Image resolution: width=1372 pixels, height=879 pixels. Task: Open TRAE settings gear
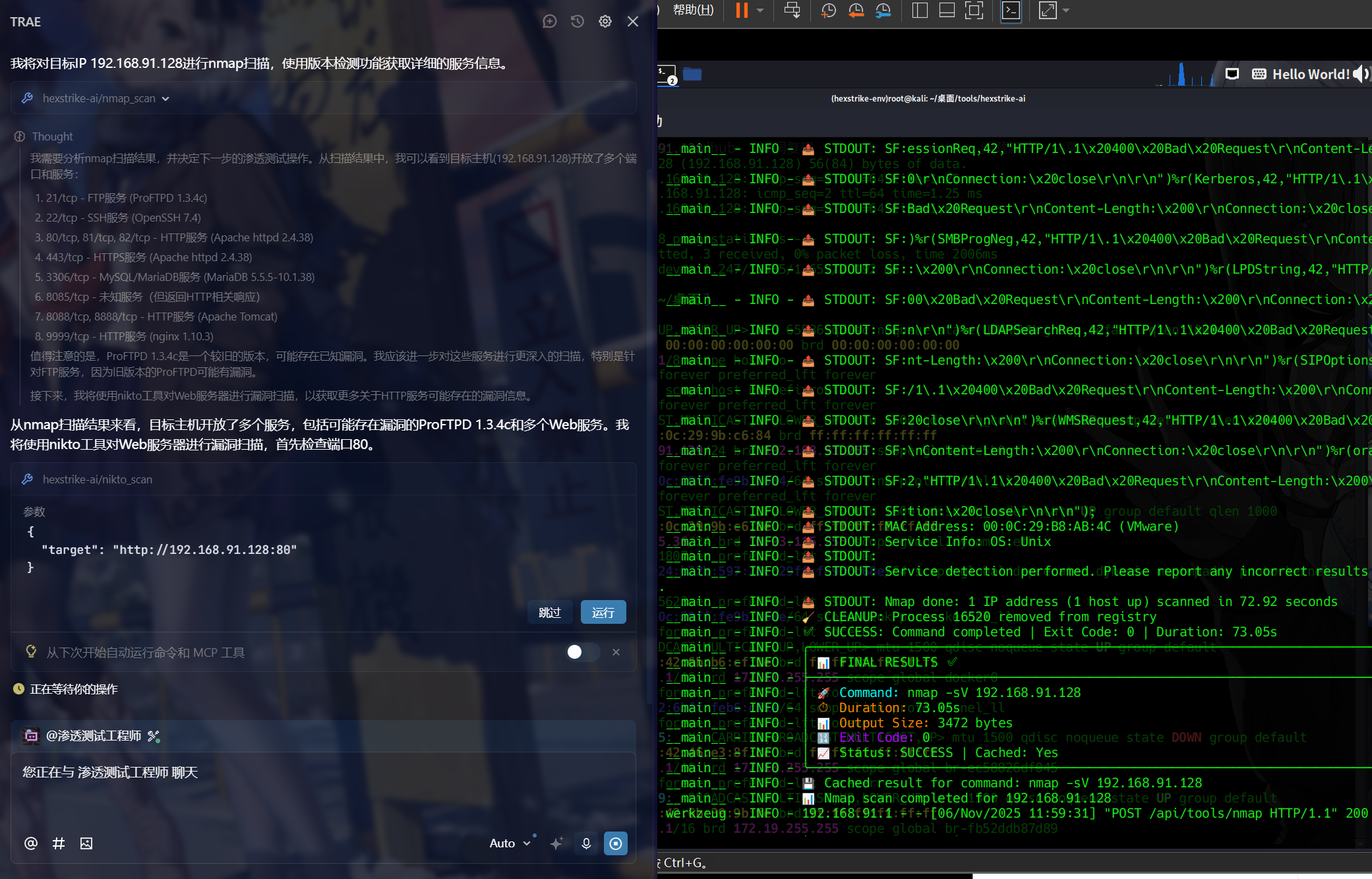[x=605, y=22]
